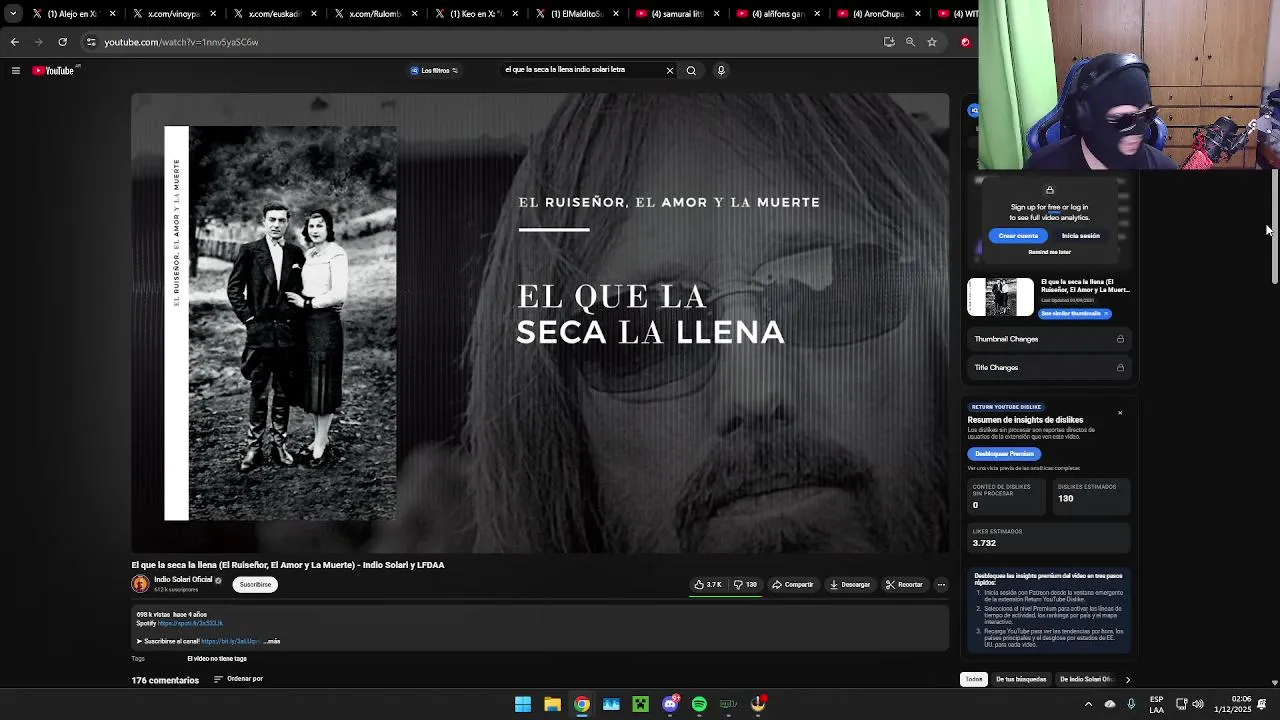
Task: Open the side panel video thumbnail
Action: tap(1000, 297)
